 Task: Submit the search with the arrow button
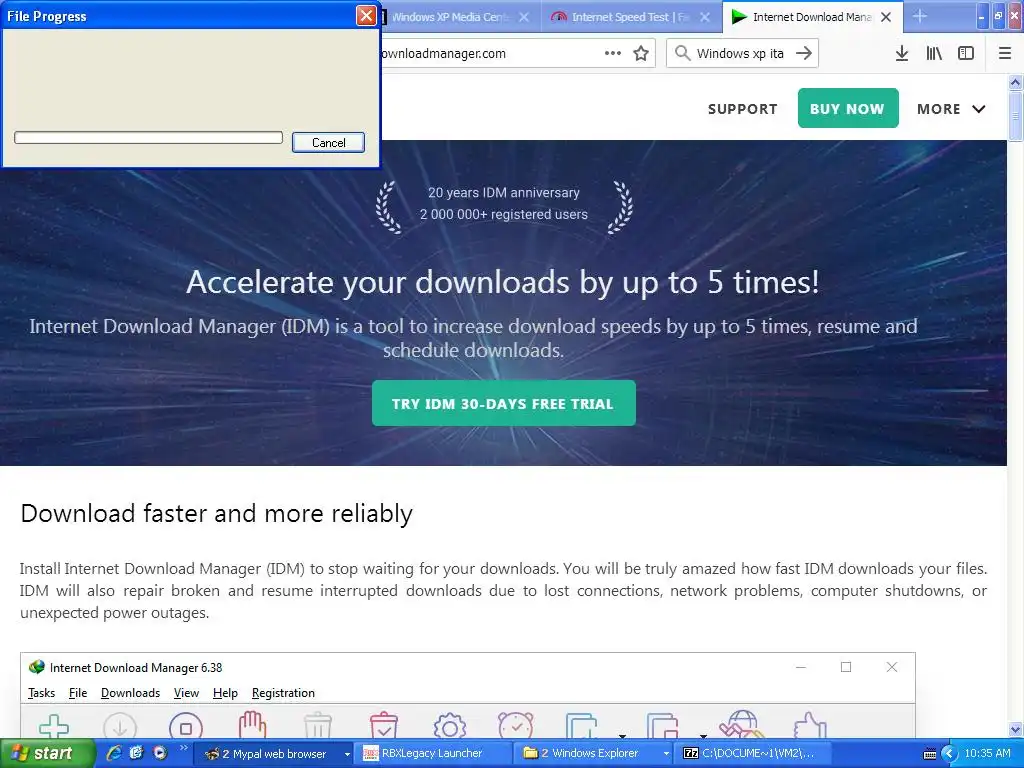804,53
